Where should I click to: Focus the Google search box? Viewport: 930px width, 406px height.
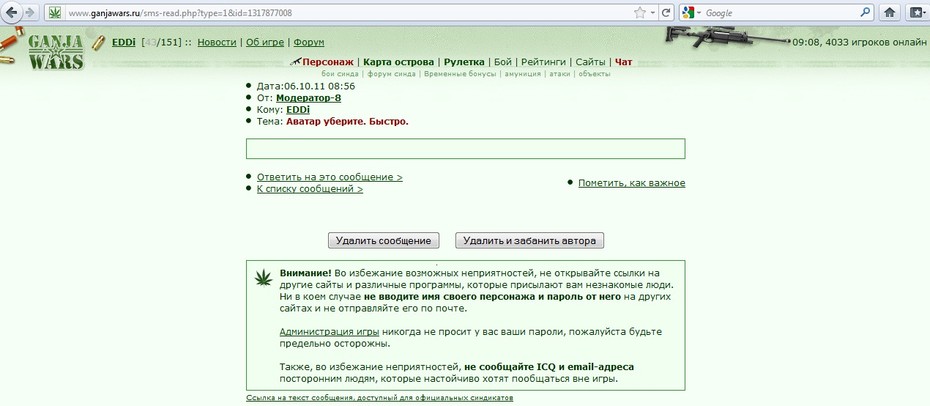(x=780, y=12)
